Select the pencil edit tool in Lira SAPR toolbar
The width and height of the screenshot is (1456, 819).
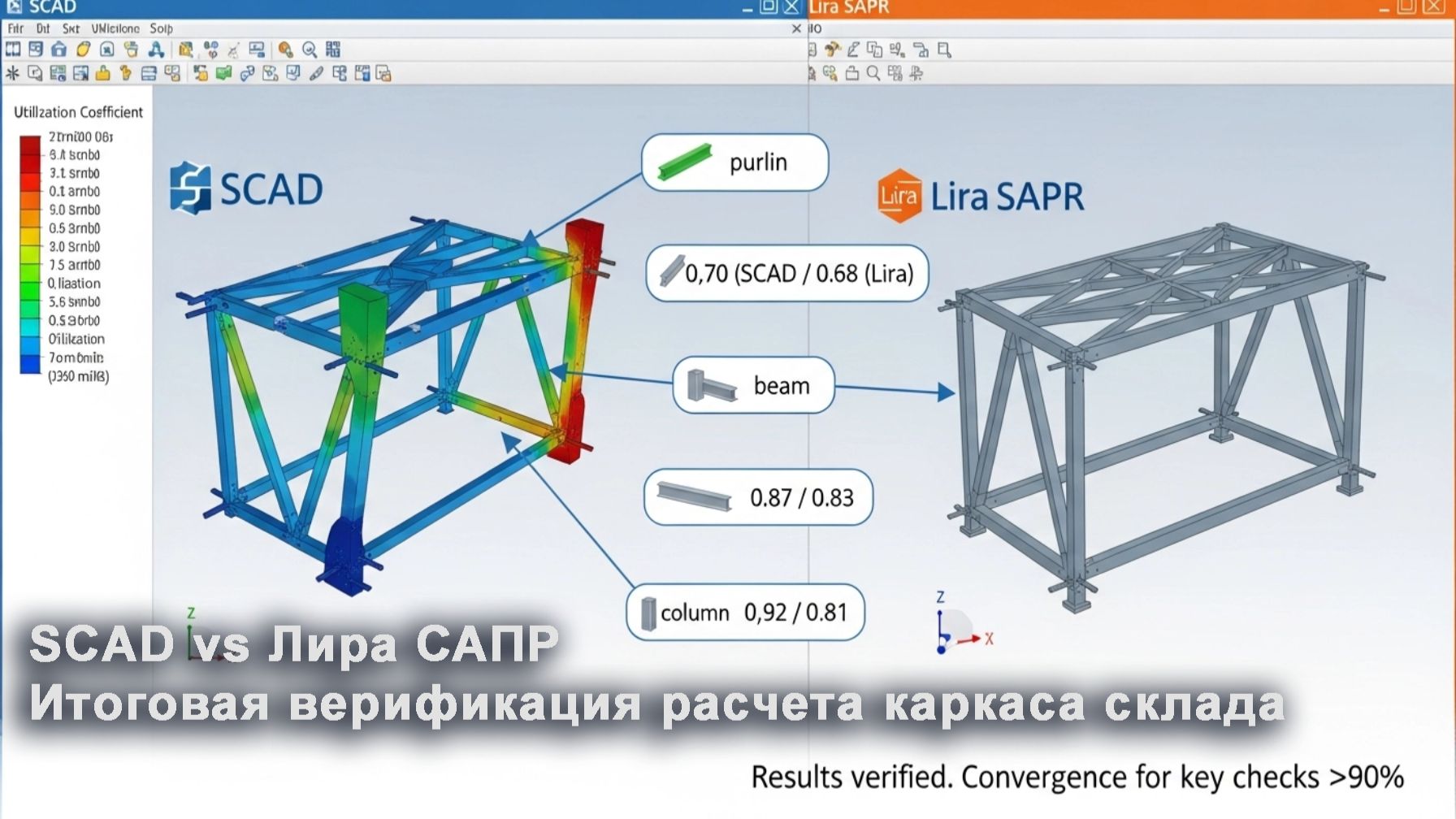click(854, 50)
